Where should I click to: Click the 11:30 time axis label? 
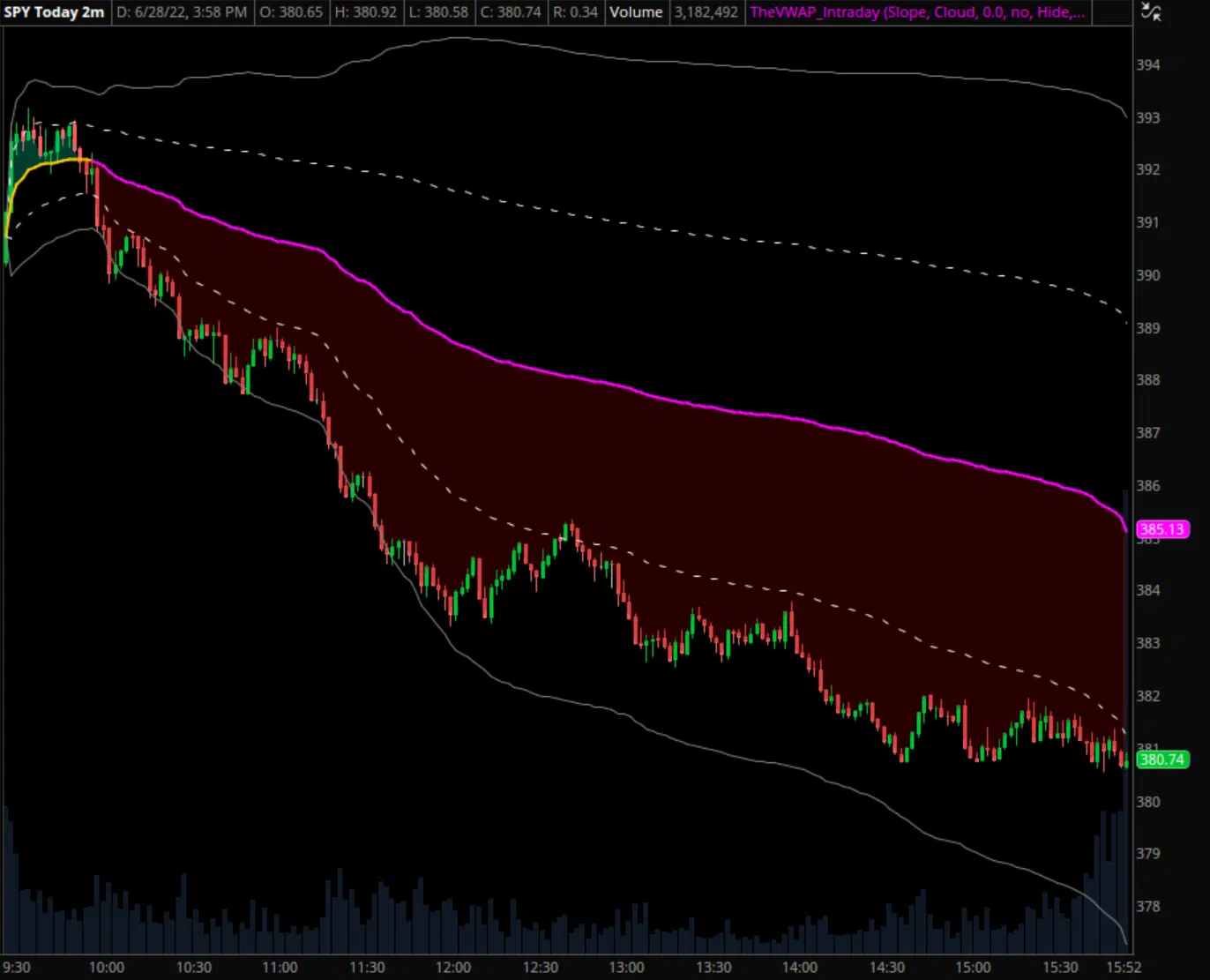[367, 968]
